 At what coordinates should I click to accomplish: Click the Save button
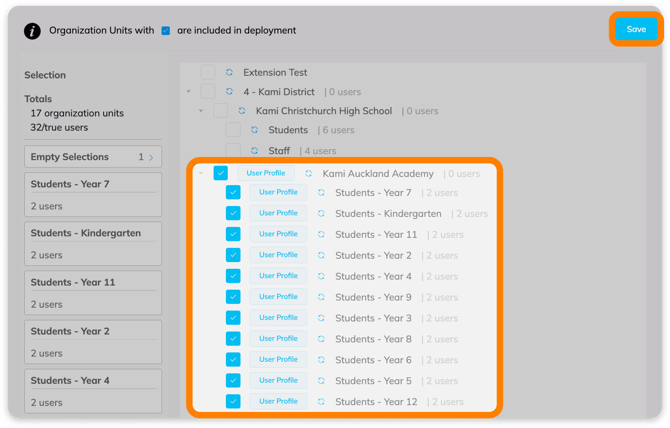point(636,29)
